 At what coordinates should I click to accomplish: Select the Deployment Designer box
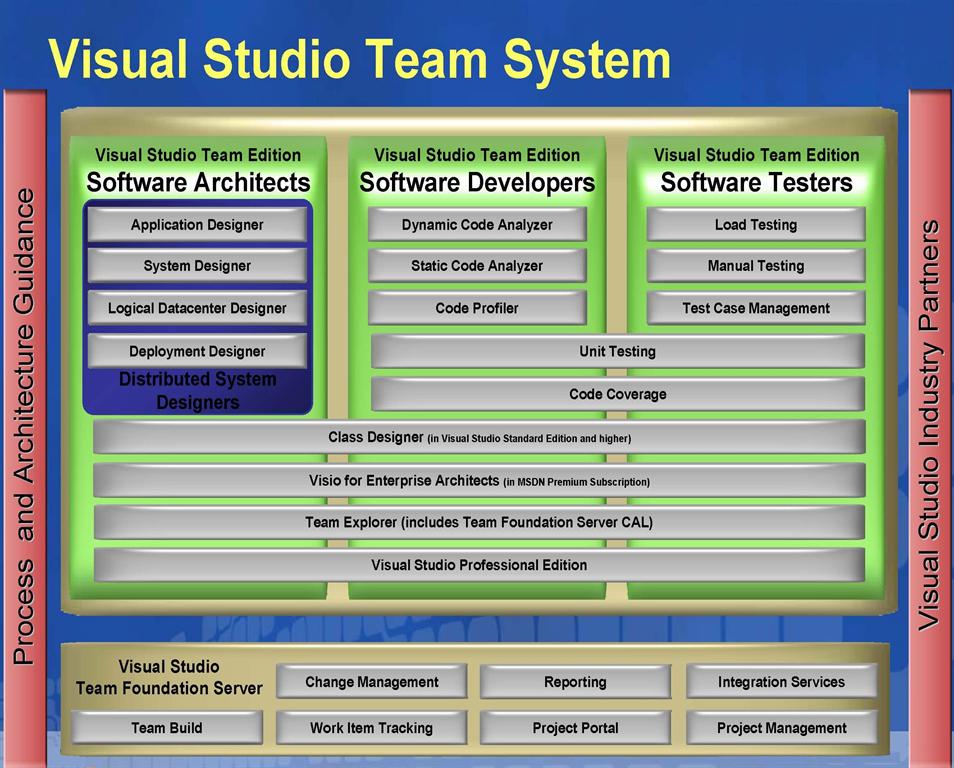[197, 351]
